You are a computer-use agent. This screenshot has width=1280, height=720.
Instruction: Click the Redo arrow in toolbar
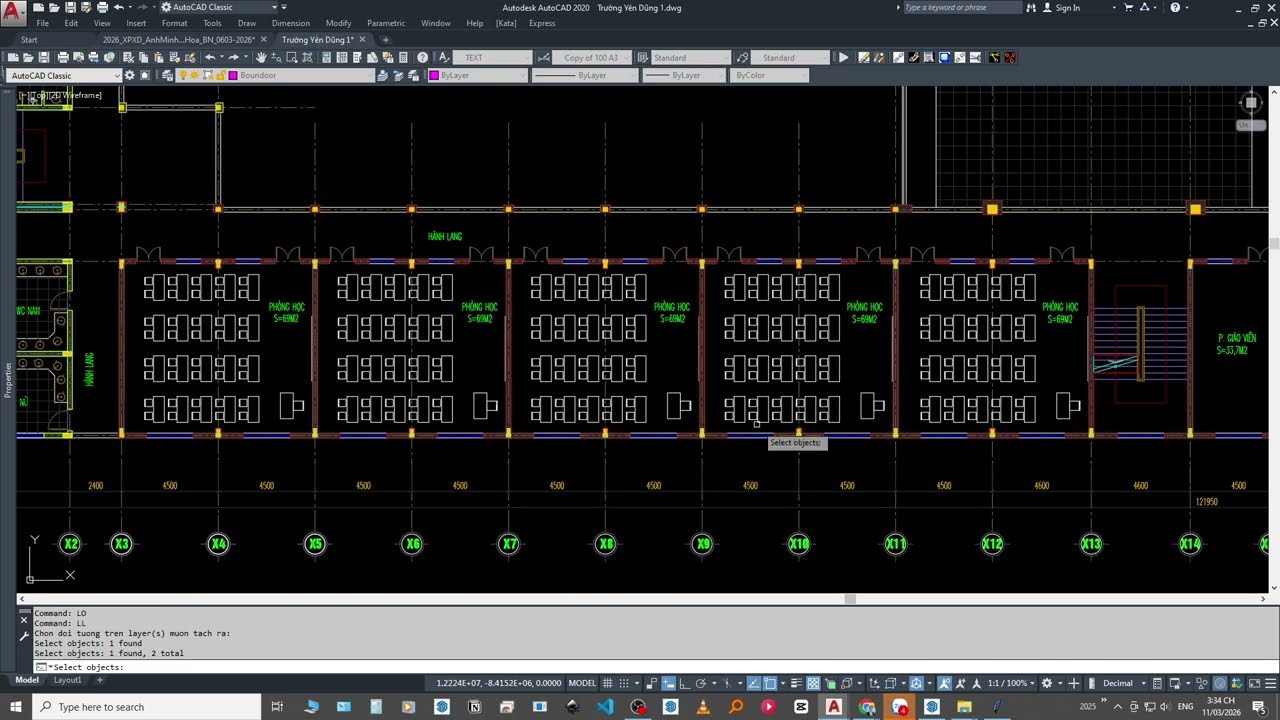(234, 58)
